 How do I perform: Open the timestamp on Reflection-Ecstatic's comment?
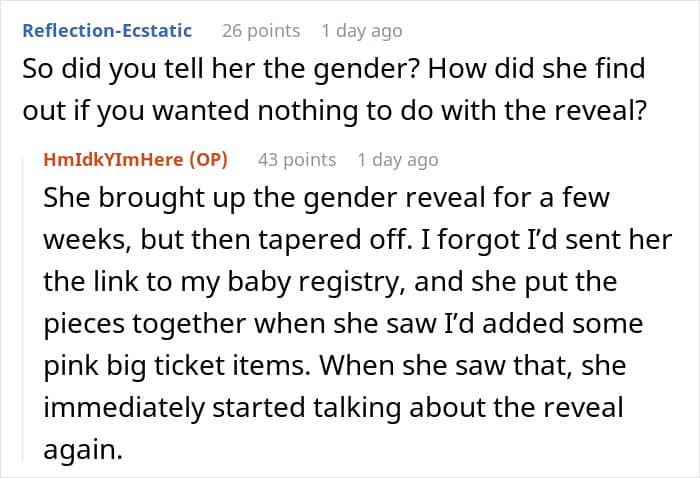click(x=362, y=31)
